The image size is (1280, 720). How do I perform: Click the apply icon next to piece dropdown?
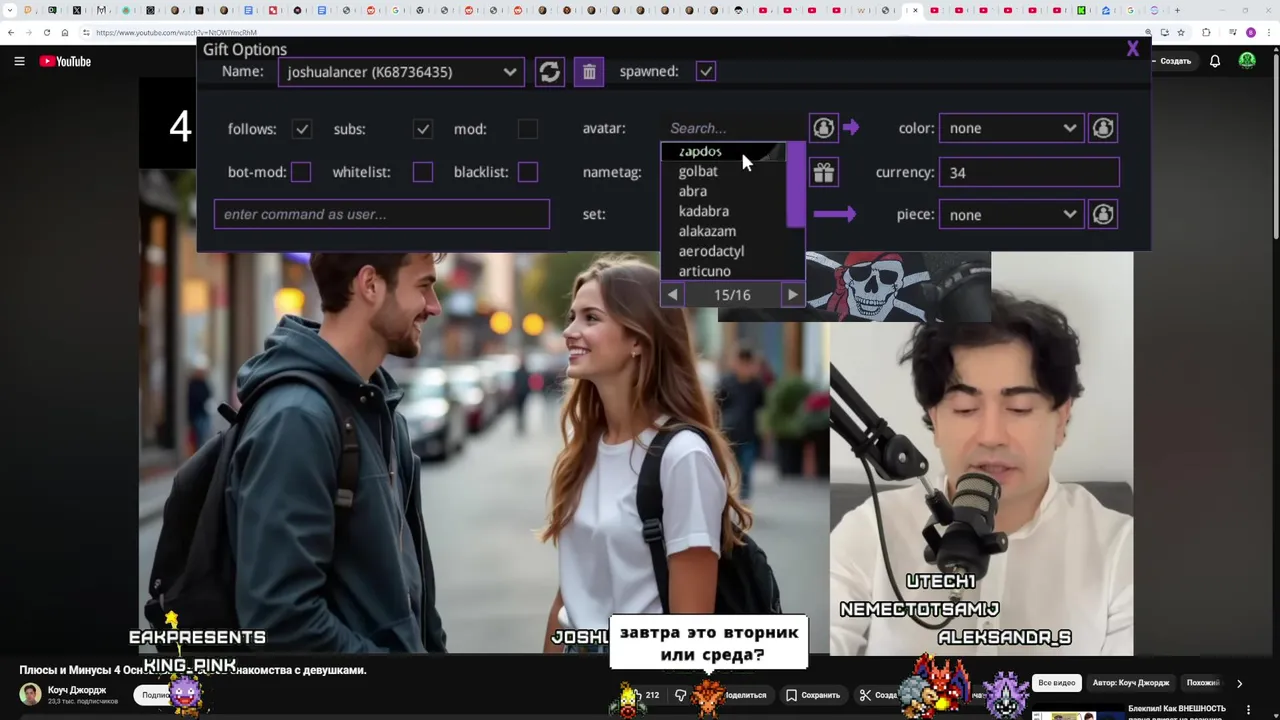click(x=1102, y=214)
